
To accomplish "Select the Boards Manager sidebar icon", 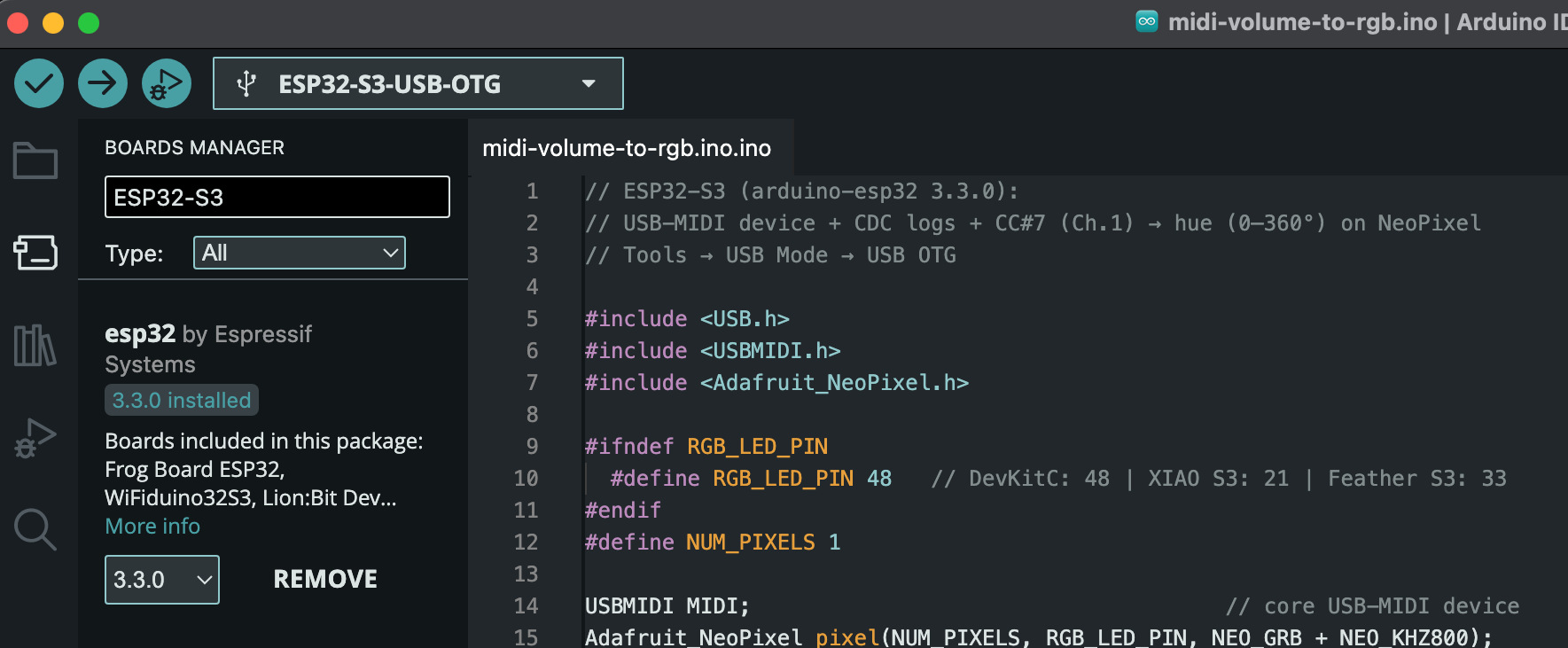I will point(35,253).
